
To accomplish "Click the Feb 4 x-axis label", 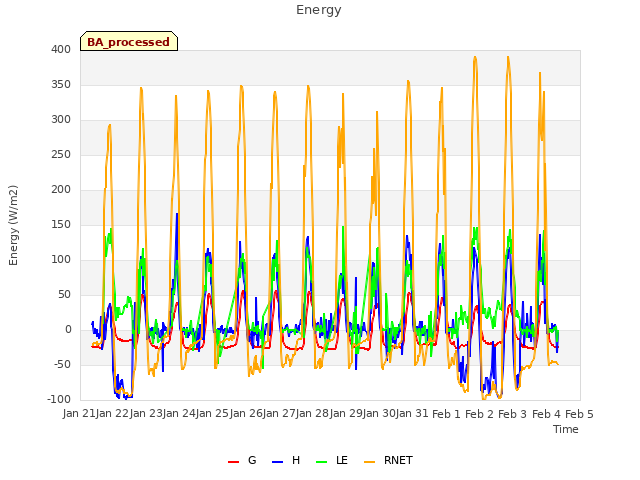I will click(547, 414).
